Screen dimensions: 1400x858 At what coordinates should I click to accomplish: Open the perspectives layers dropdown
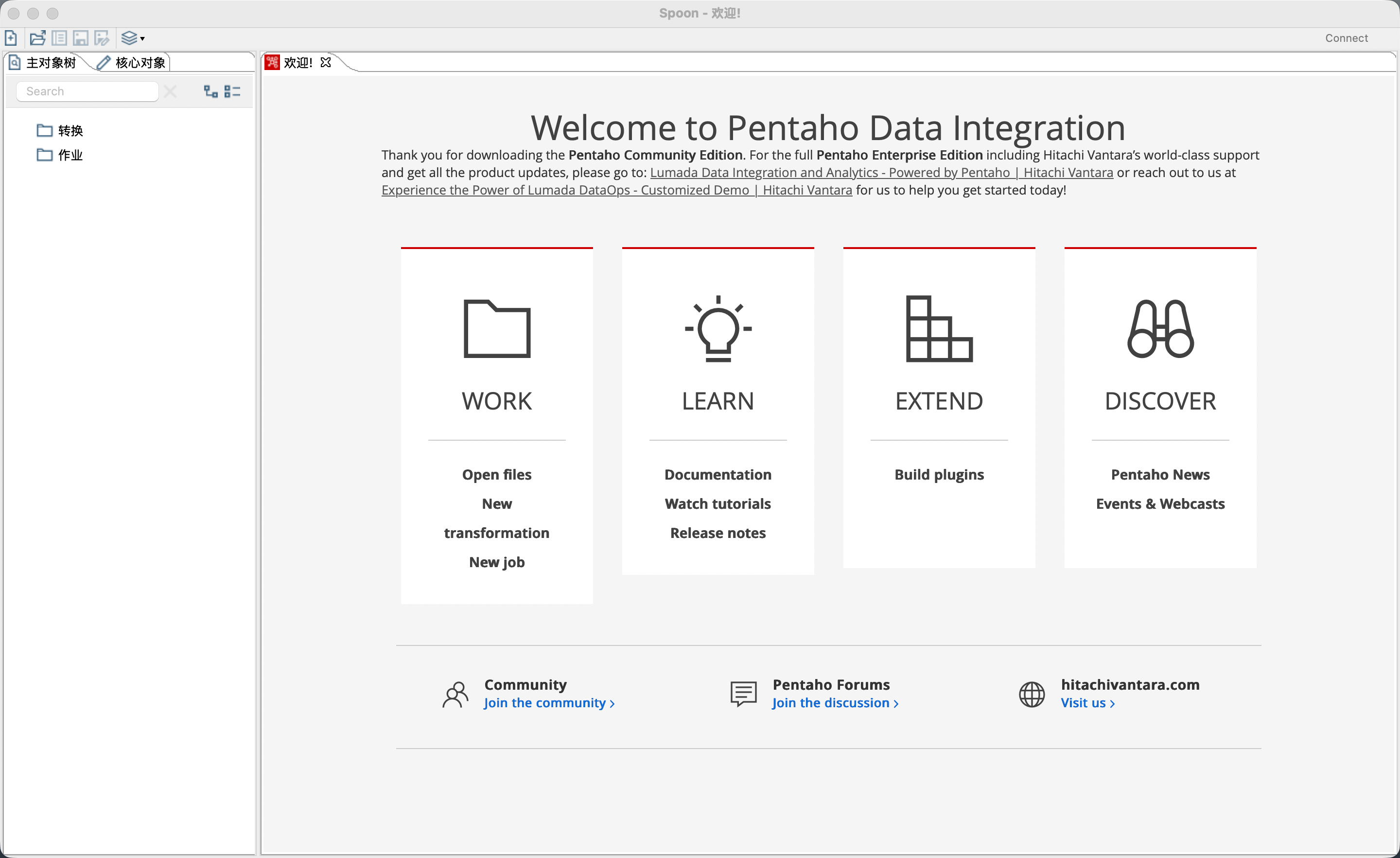point(133,38)
